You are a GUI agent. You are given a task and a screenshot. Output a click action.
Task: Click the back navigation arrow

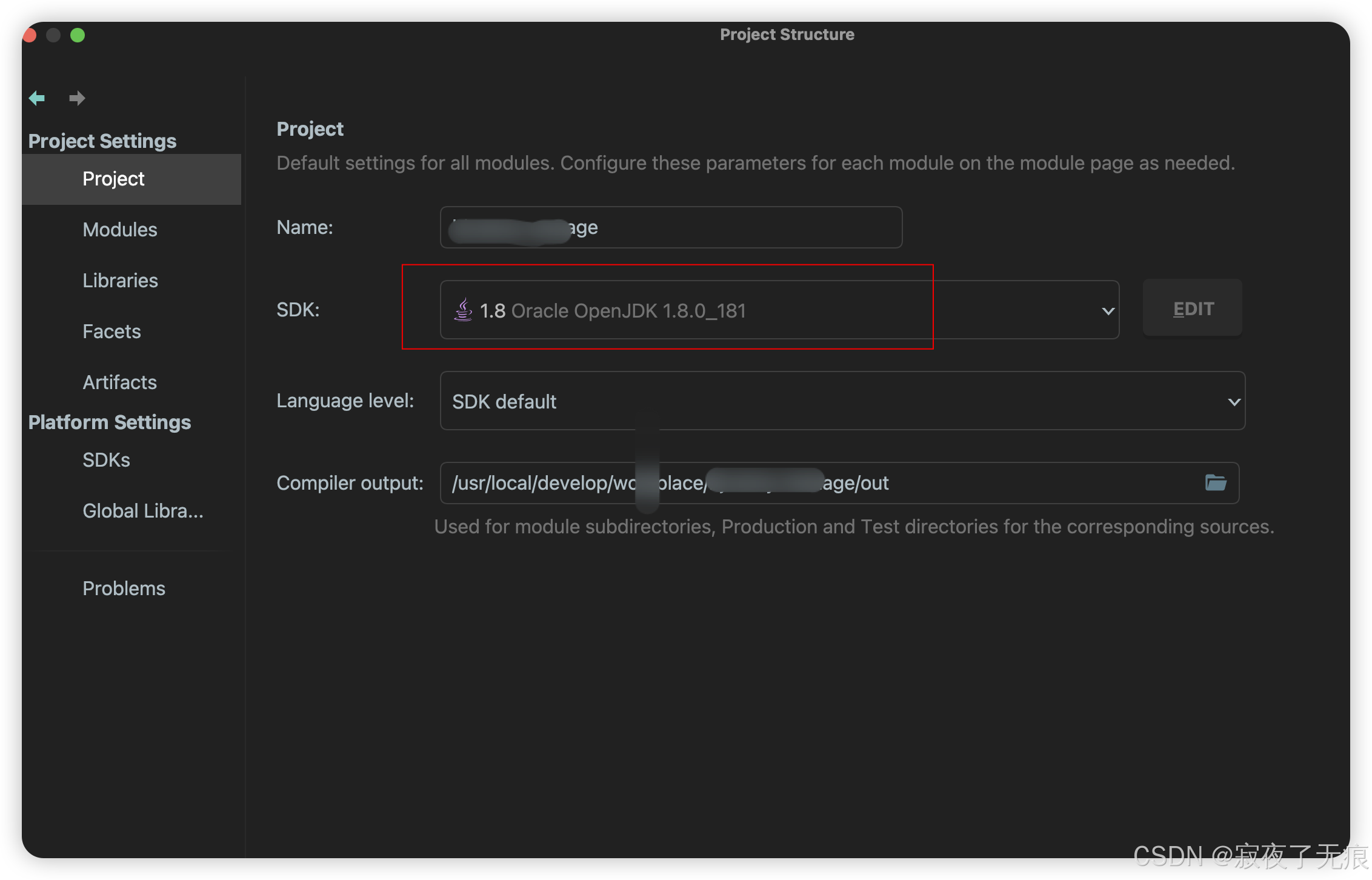coord(37,98)
